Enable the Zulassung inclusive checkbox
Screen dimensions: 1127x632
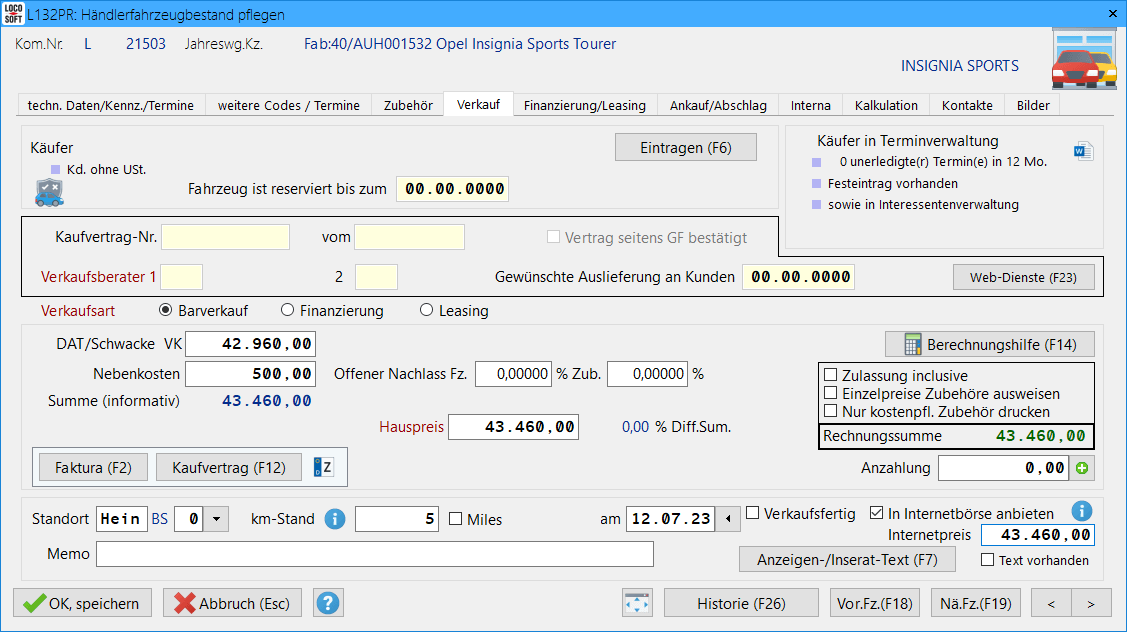tap(830, 376)
